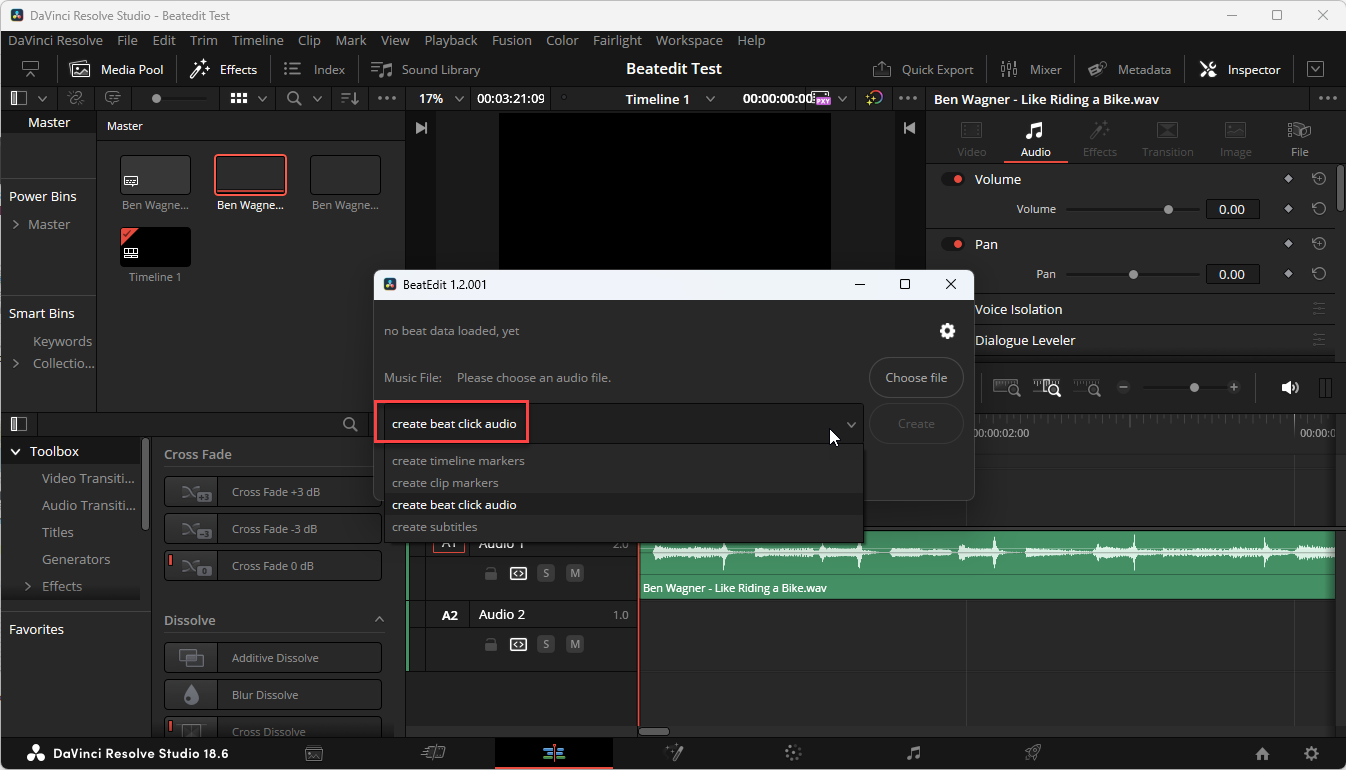Open the Color page

coord(794,753)
